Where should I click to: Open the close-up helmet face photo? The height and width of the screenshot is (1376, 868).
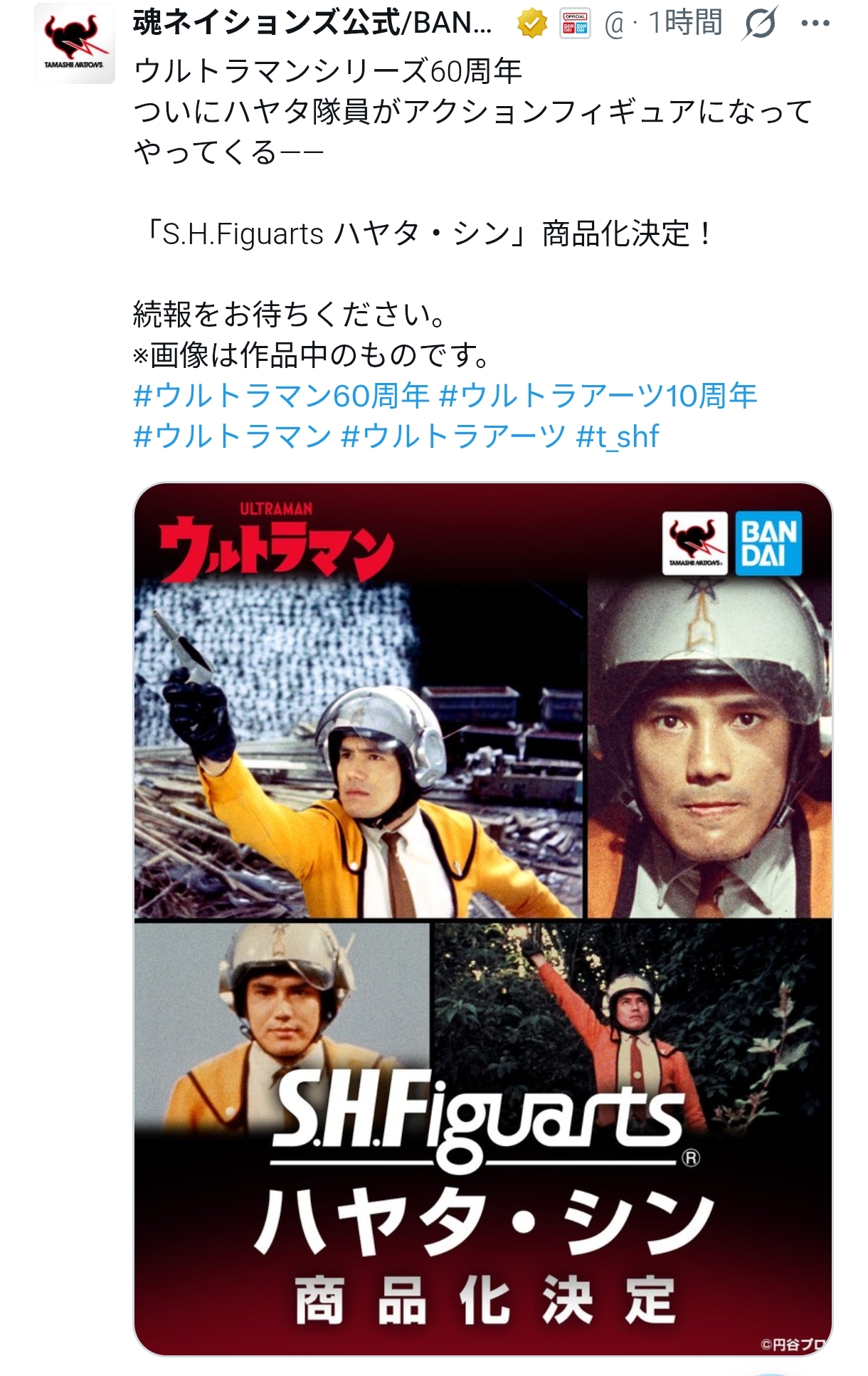pos(709,748)
